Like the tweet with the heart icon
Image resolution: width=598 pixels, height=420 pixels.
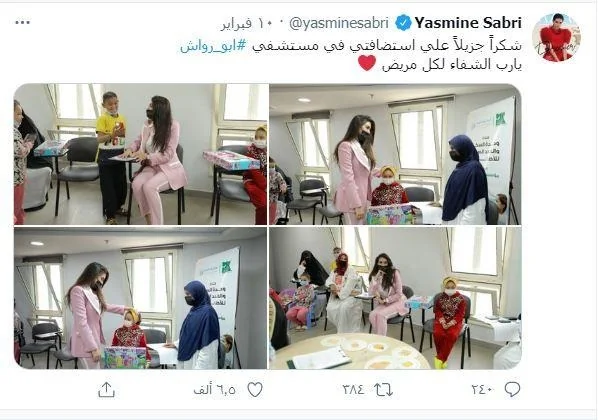pyautogui.click(x=255, y=389)
